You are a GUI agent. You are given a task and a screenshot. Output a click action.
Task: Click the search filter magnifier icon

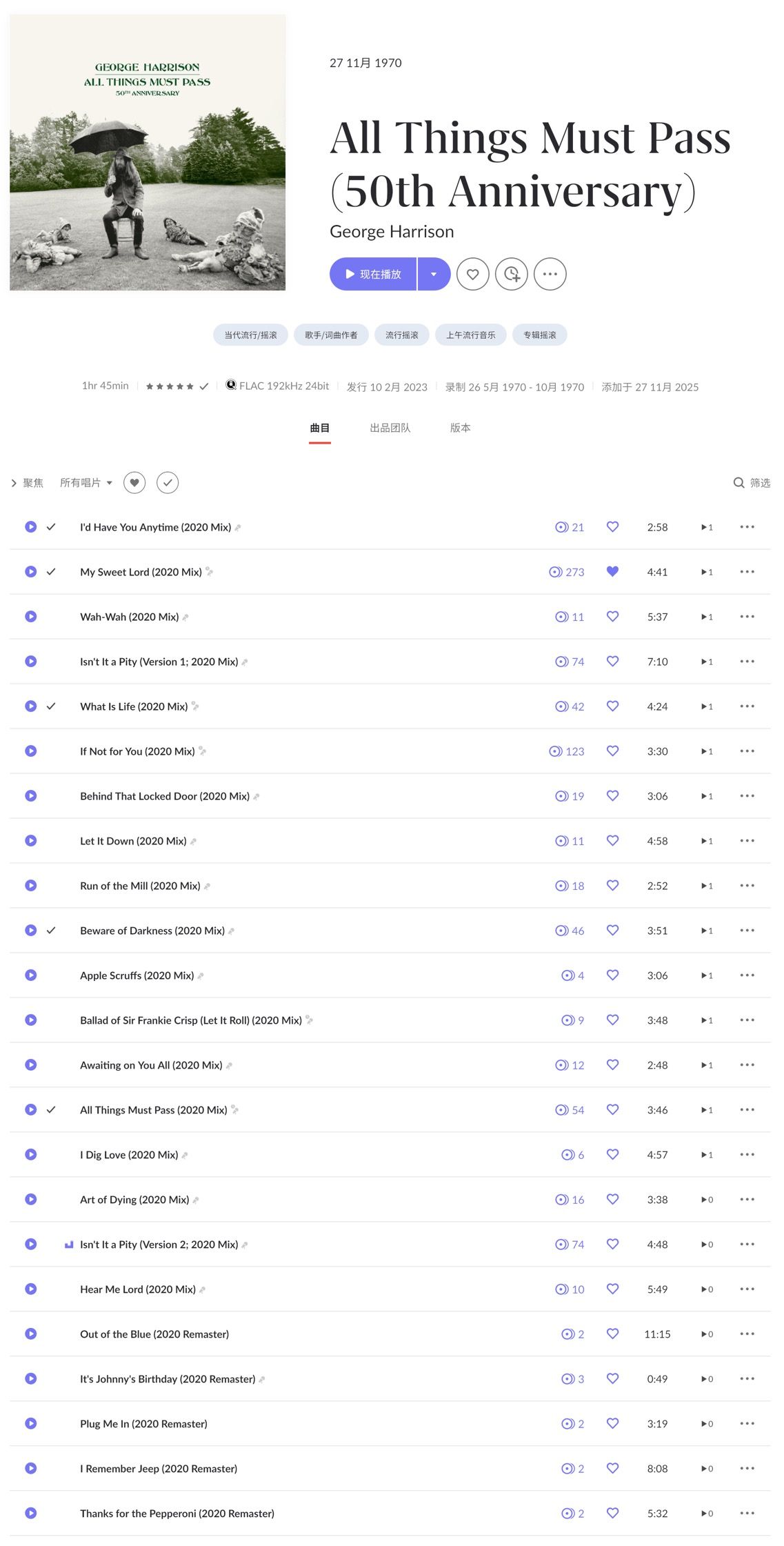coord(738,483)
